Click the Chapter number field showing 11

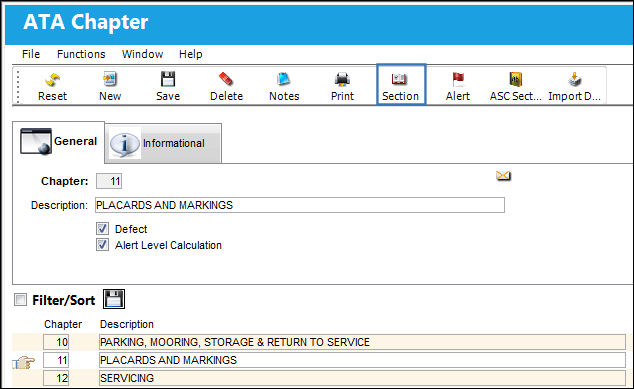pyautogui.click(x=109, y=181)
